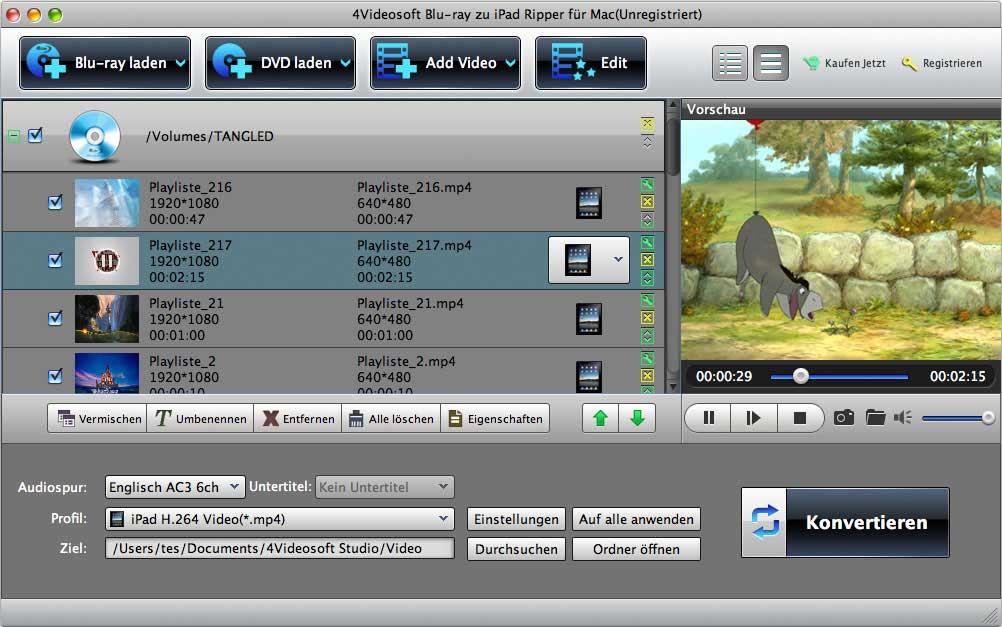Click the preview playback progress slider
The image size is (1002, 627).
(x=838, y=377)
